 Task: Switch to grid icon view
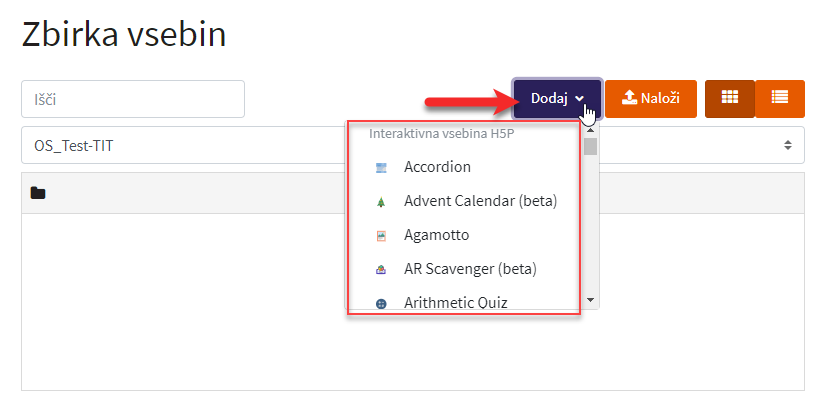(x=730, y=98)
